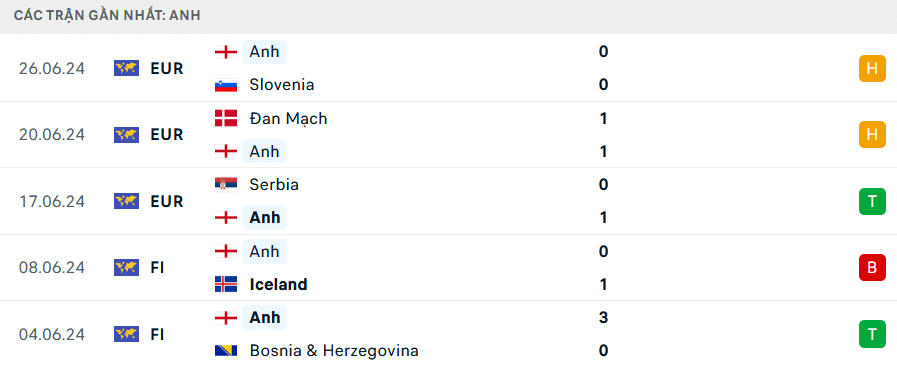Image resolution: width=897 pixels, height=372 pixels.
Task: Click the Slovenia flag icon
Action: tap(226, 85)
